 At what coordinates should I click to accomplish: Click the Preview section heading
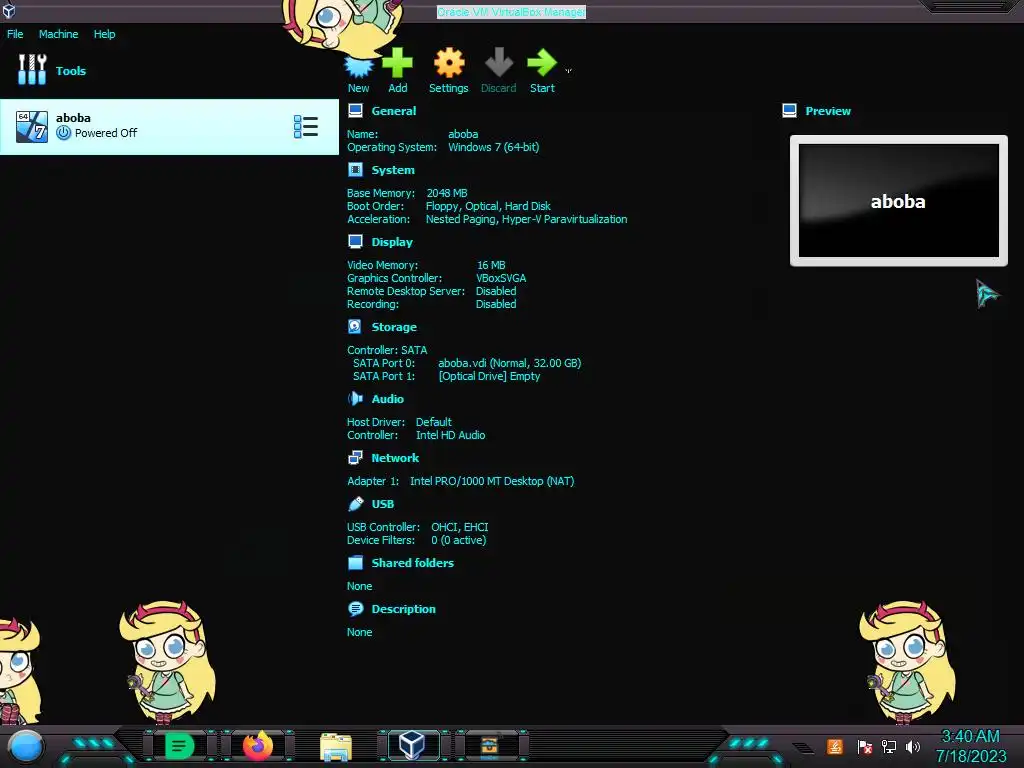point(828,111)
